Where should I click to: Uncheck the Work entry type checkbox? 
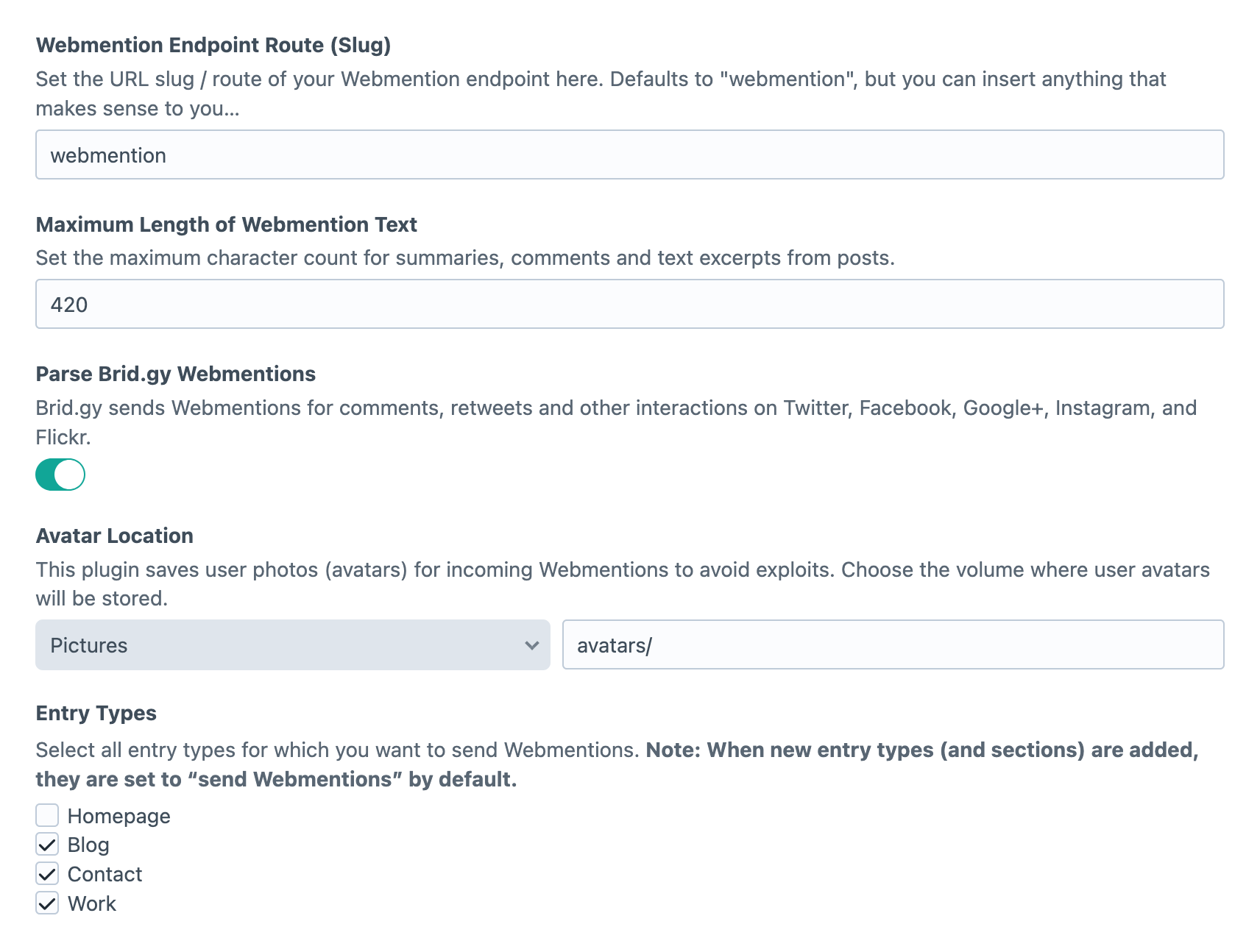(x=47, y=903)
